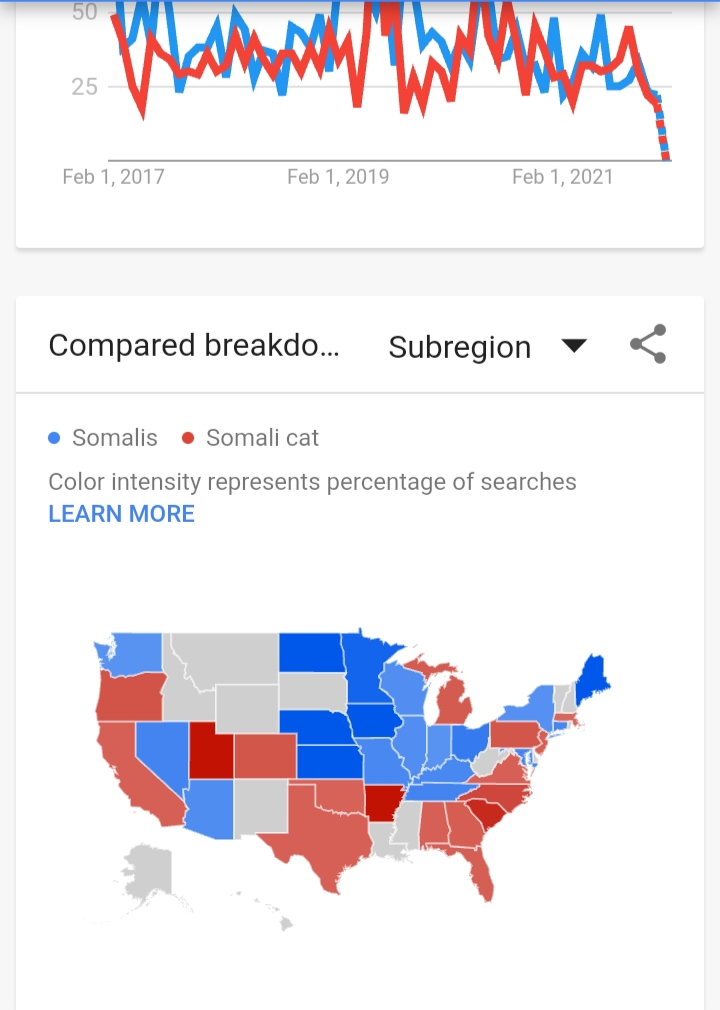Screen dimensions: 720x1010
Task: Click the dotted end of trend lines
Action: (662, 132)
